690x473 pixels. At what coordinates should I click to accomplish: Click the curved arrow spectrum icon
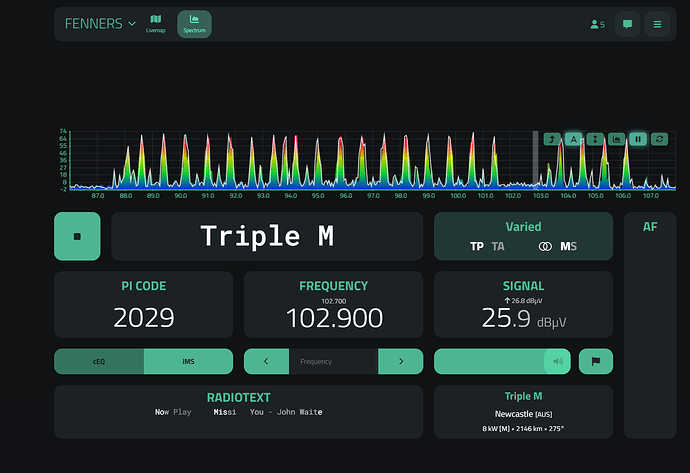pos(552,139)
